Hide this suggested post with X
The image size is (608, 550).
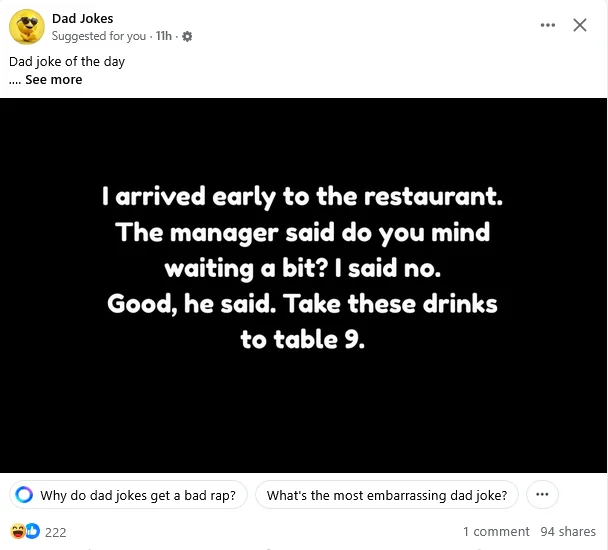click(579, 25)
